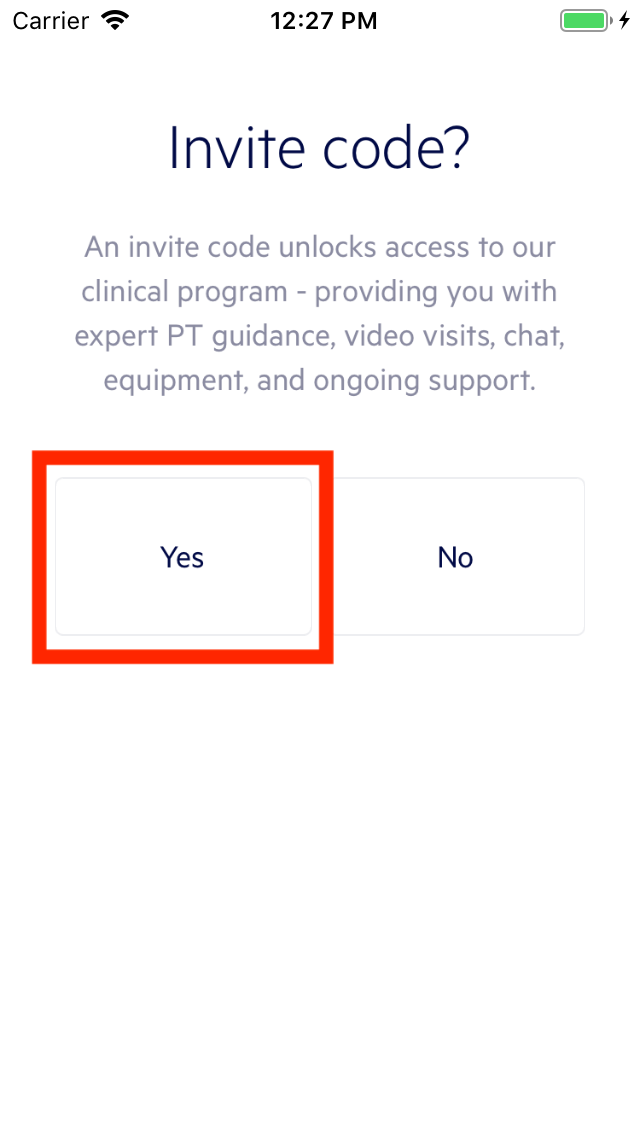Viewport: 640px width, 1136px height.
Task: Click the red highlight border around Yes
Action: click(182, 458)
